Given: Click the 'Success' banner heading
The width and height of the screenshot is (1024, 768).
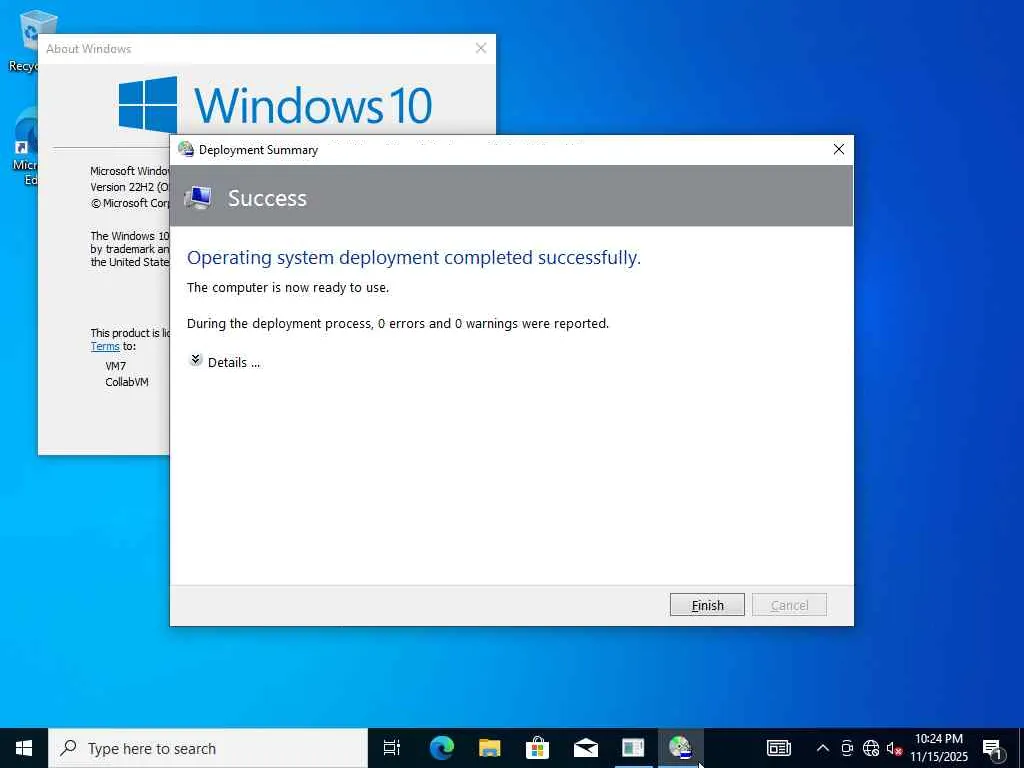Looking at the screenshot, I should tap(267, 198).
